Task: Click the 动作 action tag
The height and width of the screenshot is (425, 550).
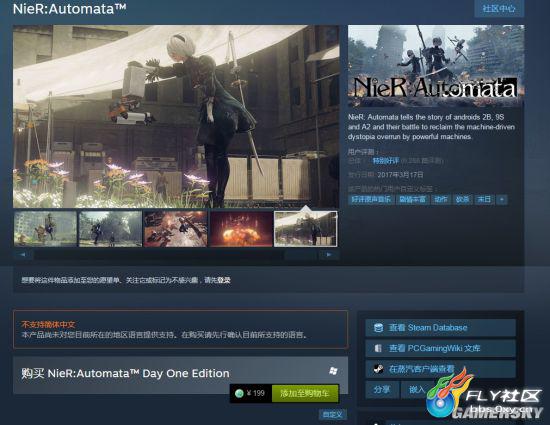Action: [x=441, y=200]
